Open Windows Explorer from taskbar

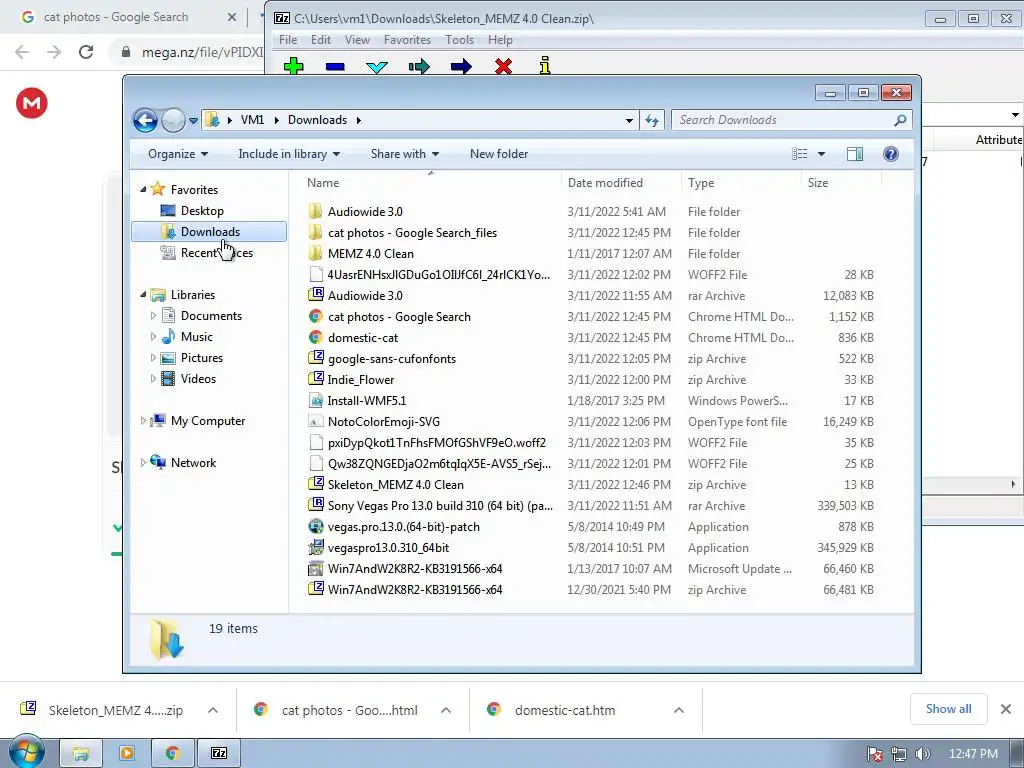(x=81, y=754)
